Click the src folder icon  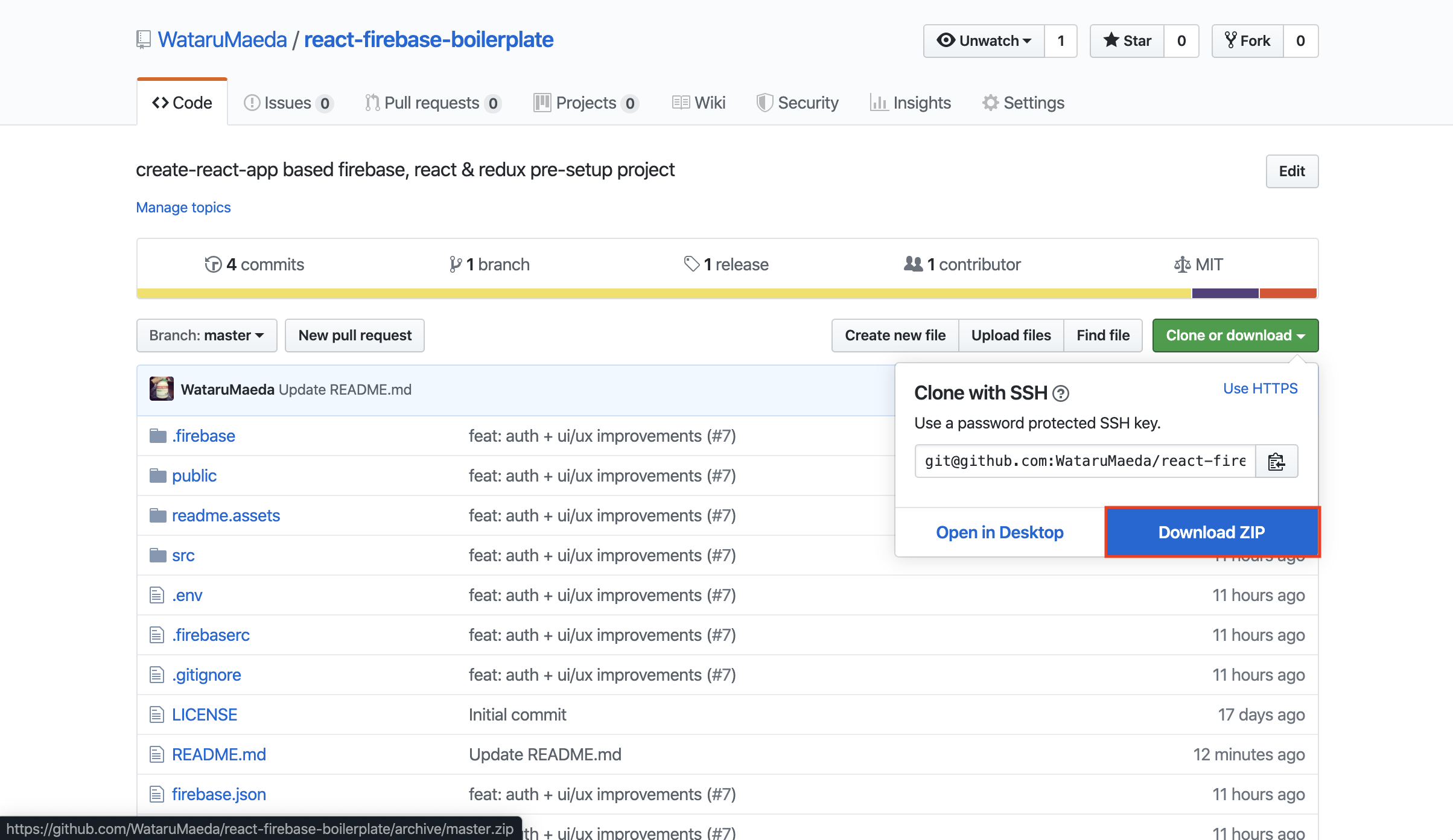click(158, 555)
